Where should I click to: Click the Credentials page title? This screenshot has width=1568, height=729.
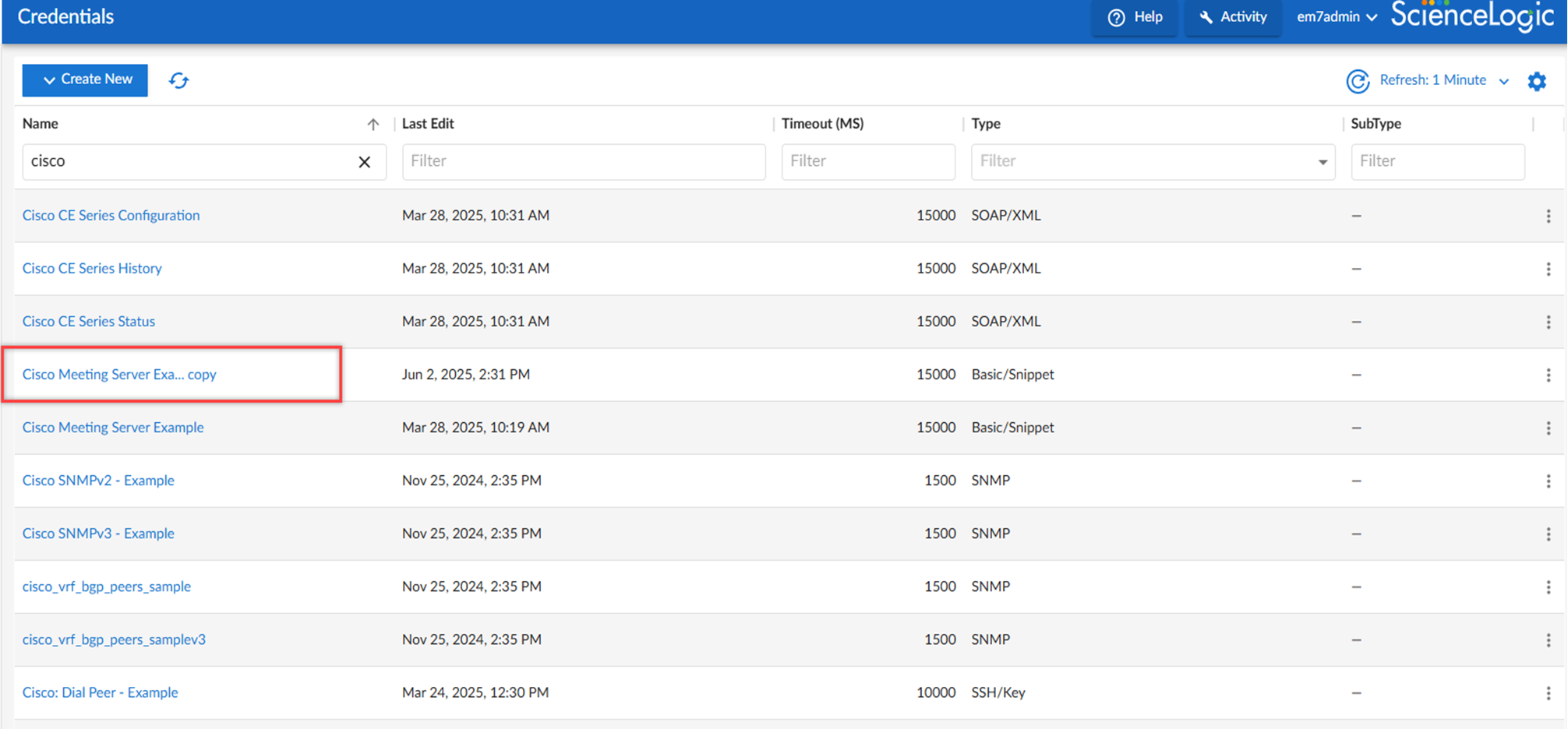click(x=65, y=16)
